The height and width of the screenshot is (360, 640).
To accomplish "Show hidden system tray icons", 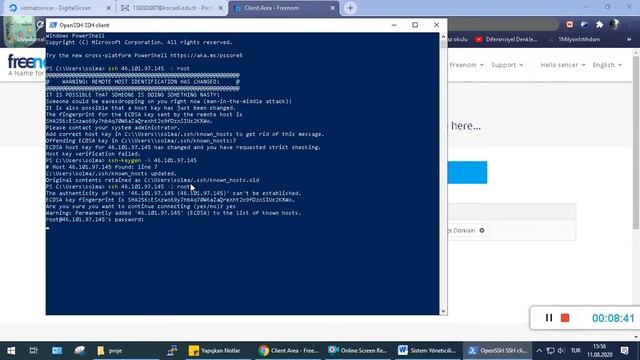I will (539, 351).
